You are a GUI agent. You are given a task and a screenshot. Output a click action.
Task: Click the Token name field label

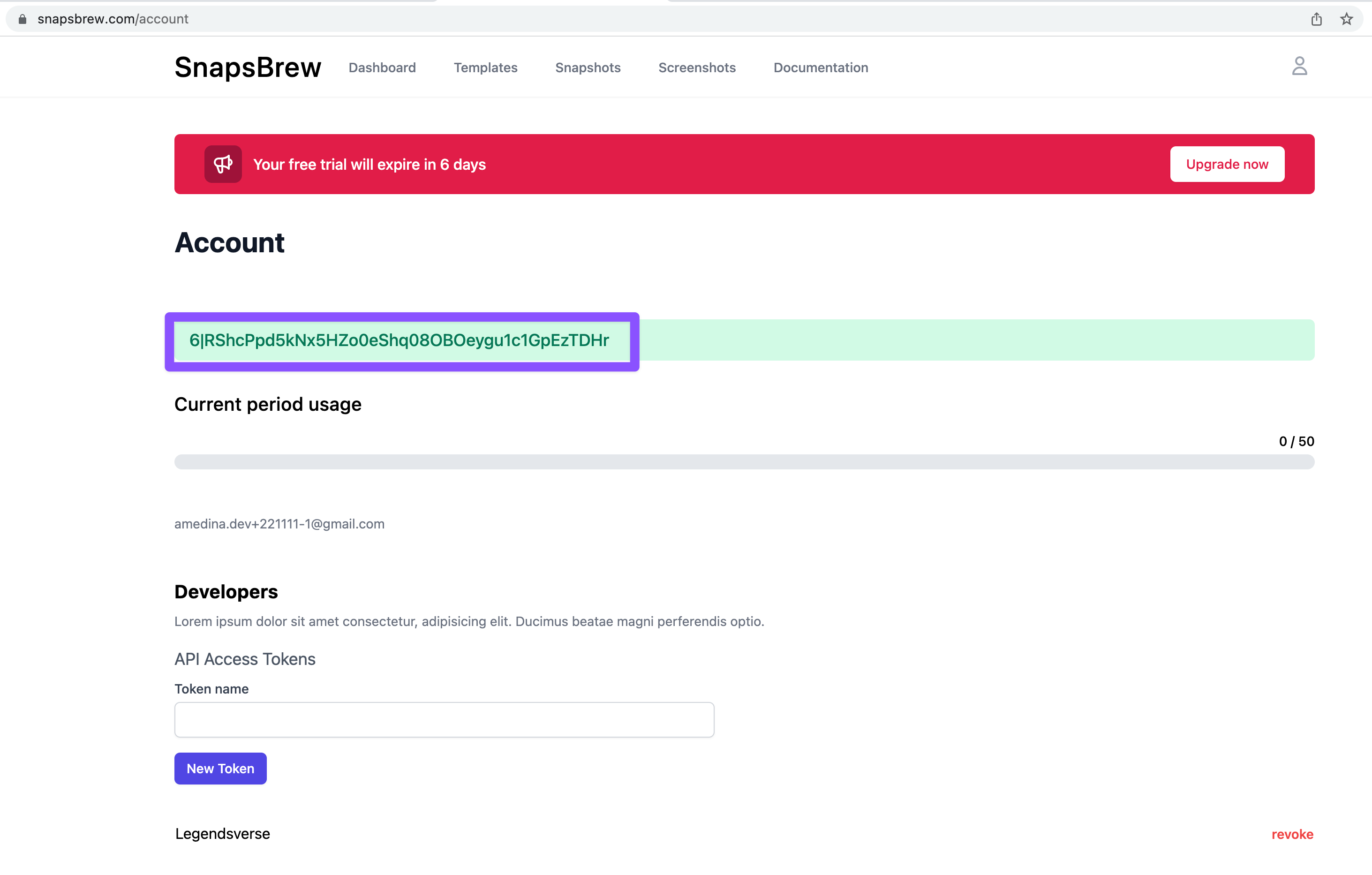(211, 689)
